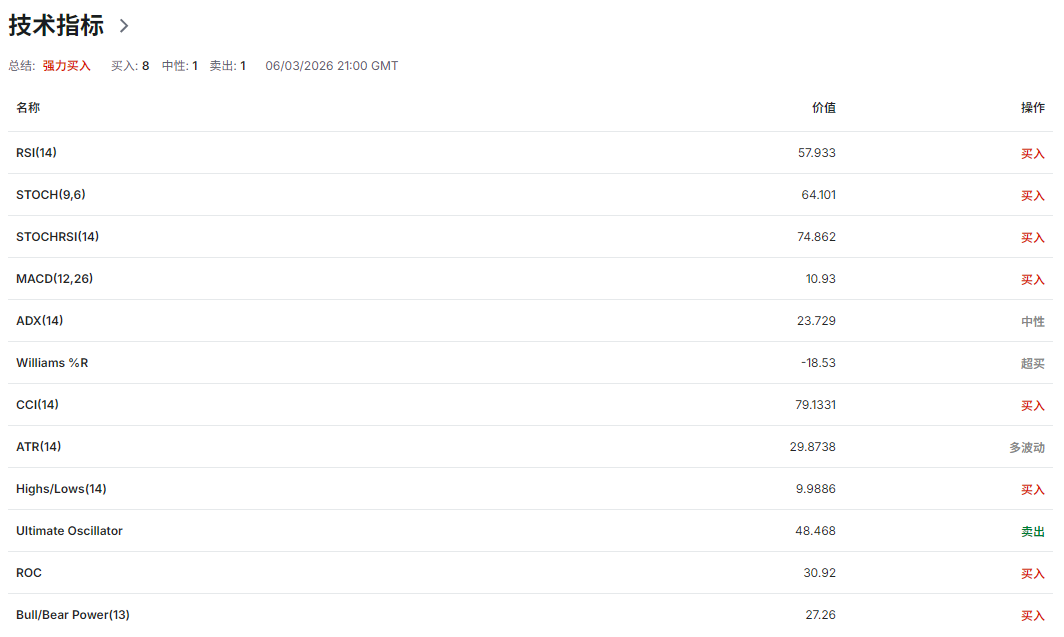This screenshot has width=1064, height=637.
Task: Click the chevron arrow next to 技术指标
Action: pos(124,26)
